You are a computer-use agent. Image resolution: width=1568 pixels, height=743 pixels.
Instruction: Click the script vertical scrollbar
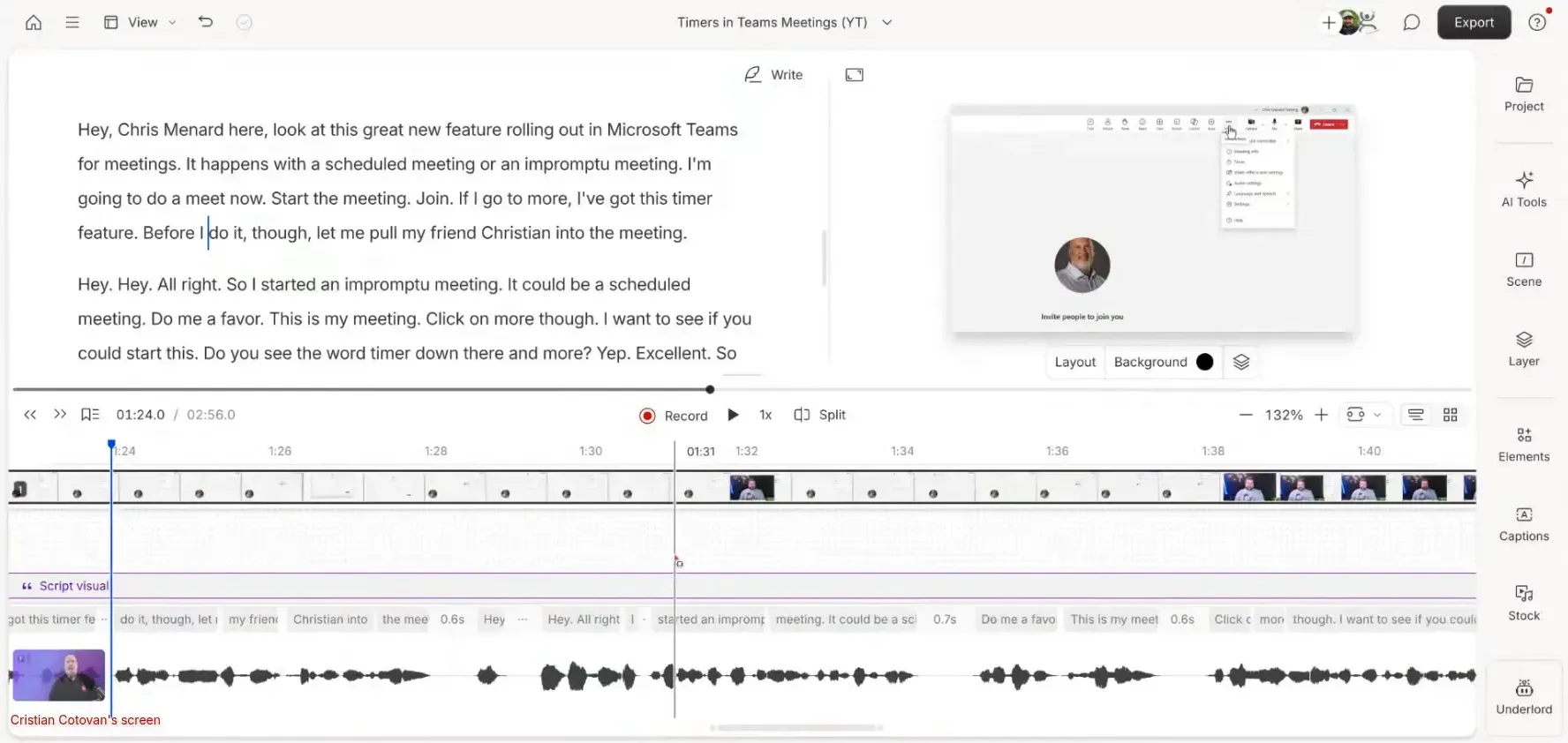[824, 258]
